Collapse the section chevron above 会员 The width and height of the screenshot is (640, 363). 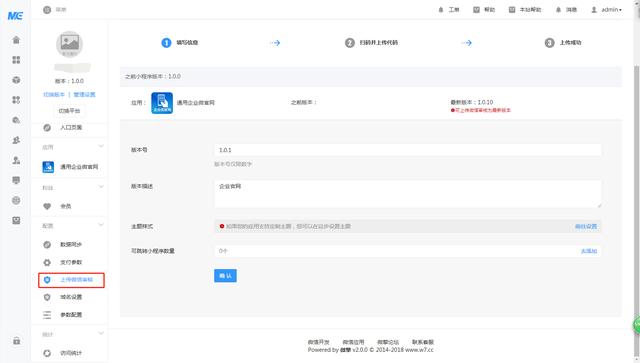pyautogui.click(x=100, y=187)
